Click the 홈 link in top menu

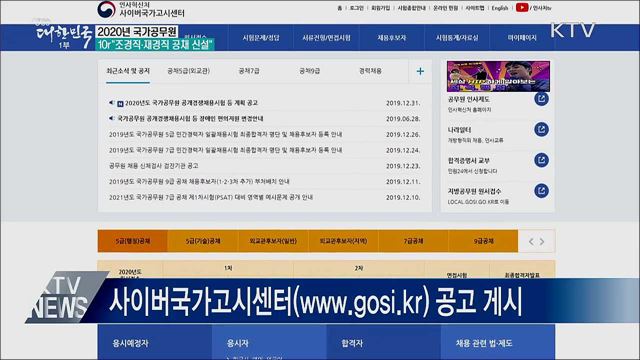tap(340, 8)
